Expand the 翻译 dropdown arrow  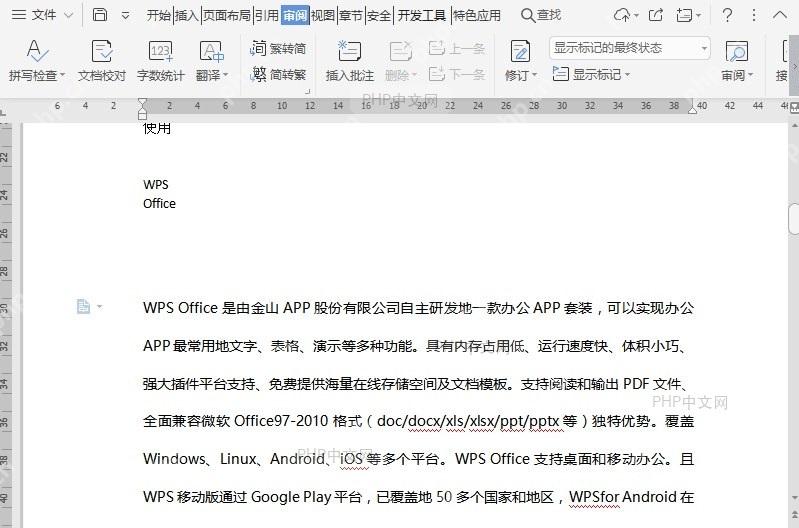pyautogui.click(x=225, y=75)
